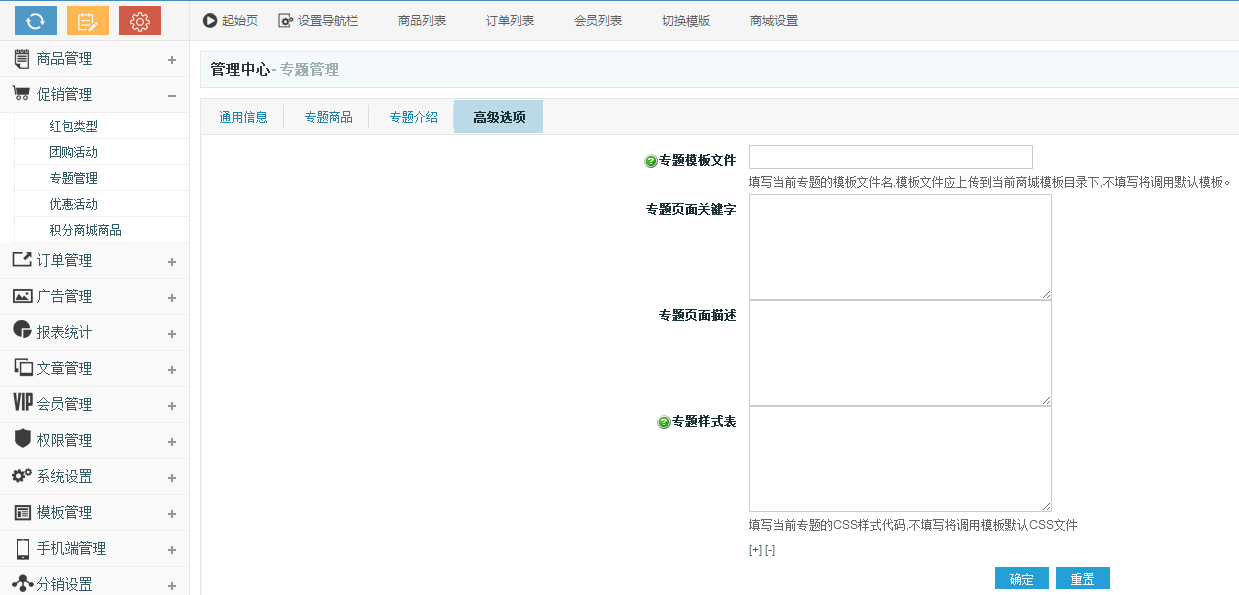Image resolution: width=1239 pixels, height=595 pixels.
Task: Focus the 专题模板文件 text field
Action: click(x=891, y=157)
